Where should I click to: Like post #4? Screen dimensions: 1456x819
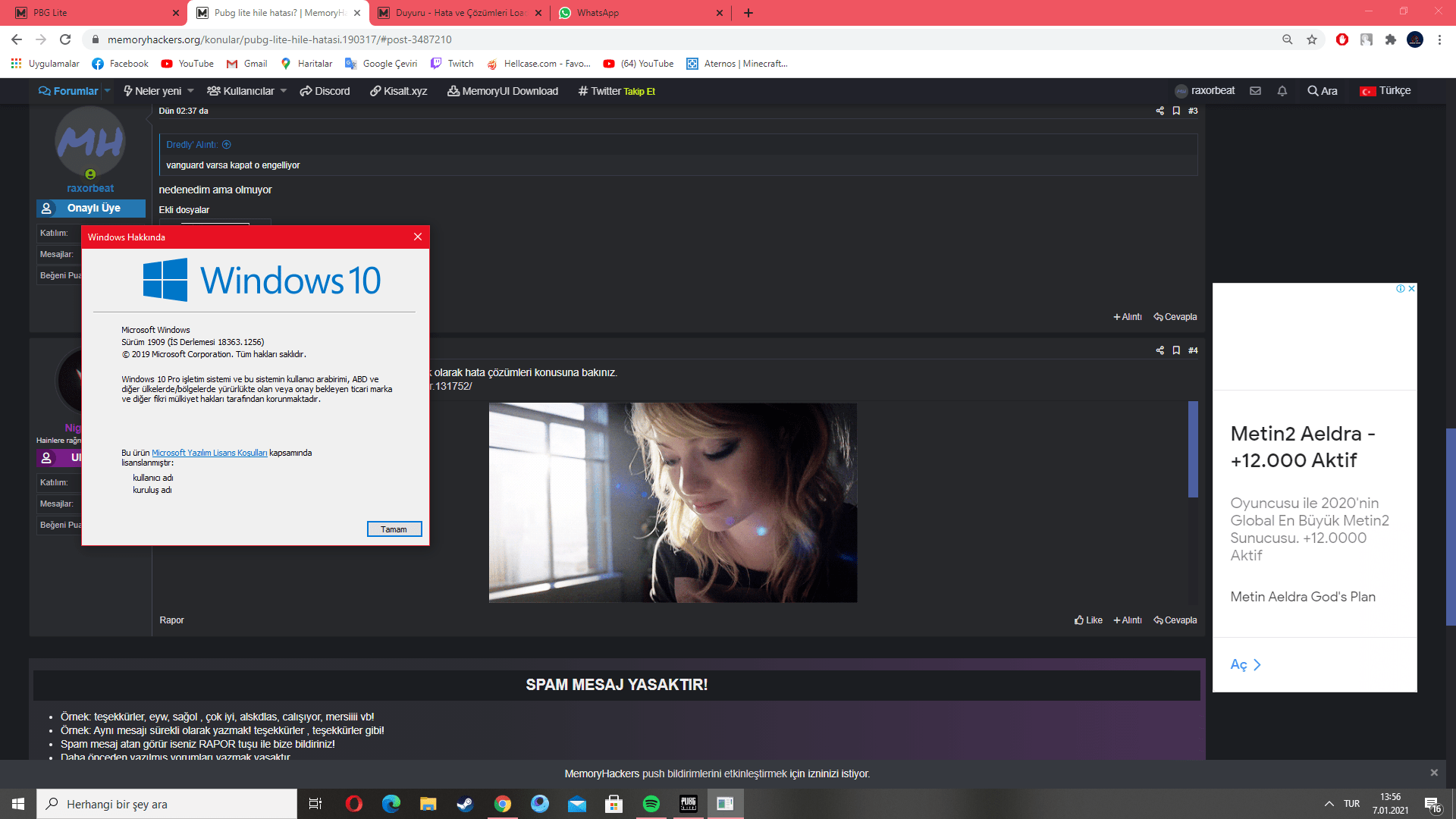coord(1088,620)
